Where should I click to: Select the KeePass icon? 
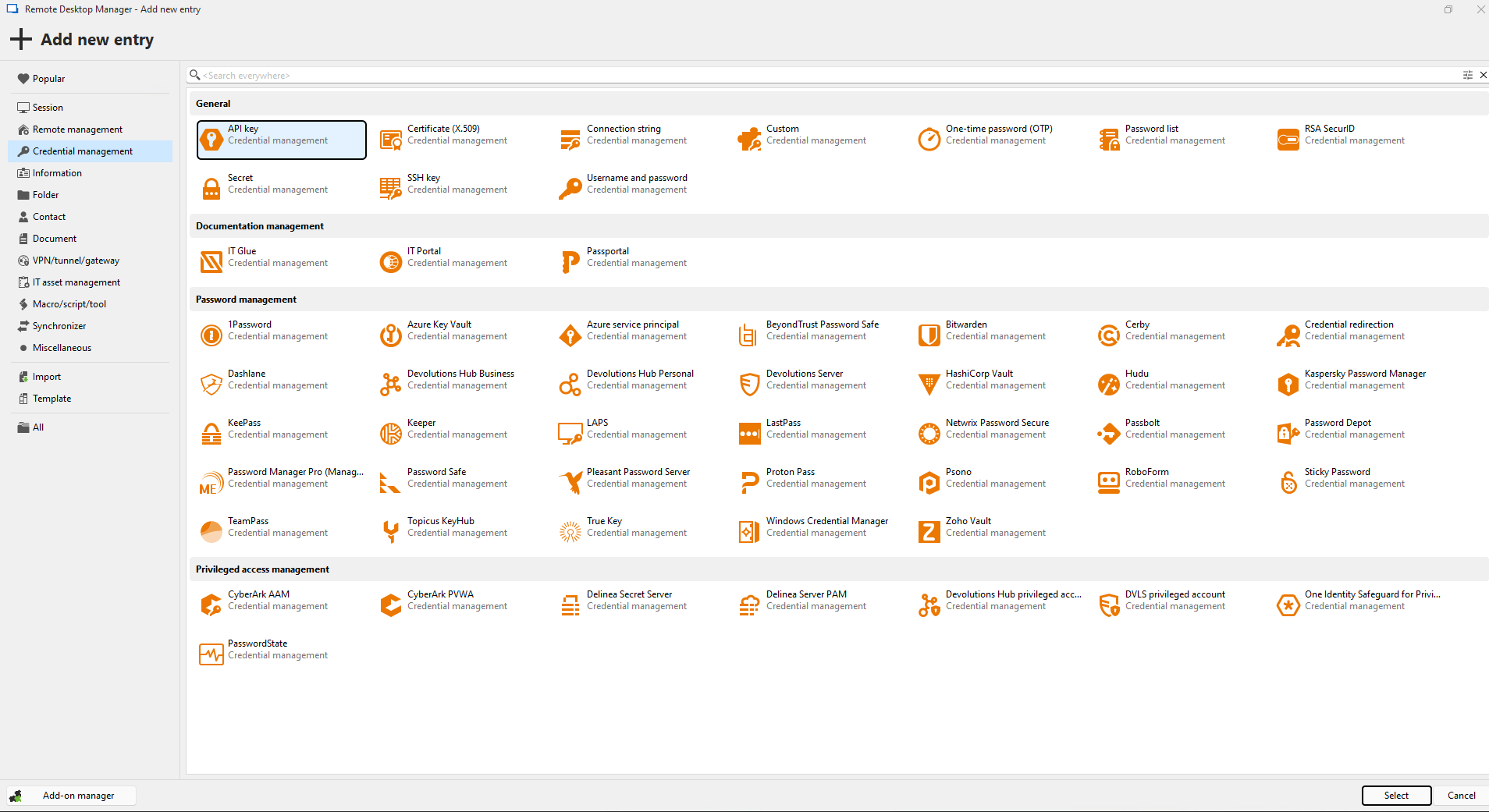(x=211, y=434)
